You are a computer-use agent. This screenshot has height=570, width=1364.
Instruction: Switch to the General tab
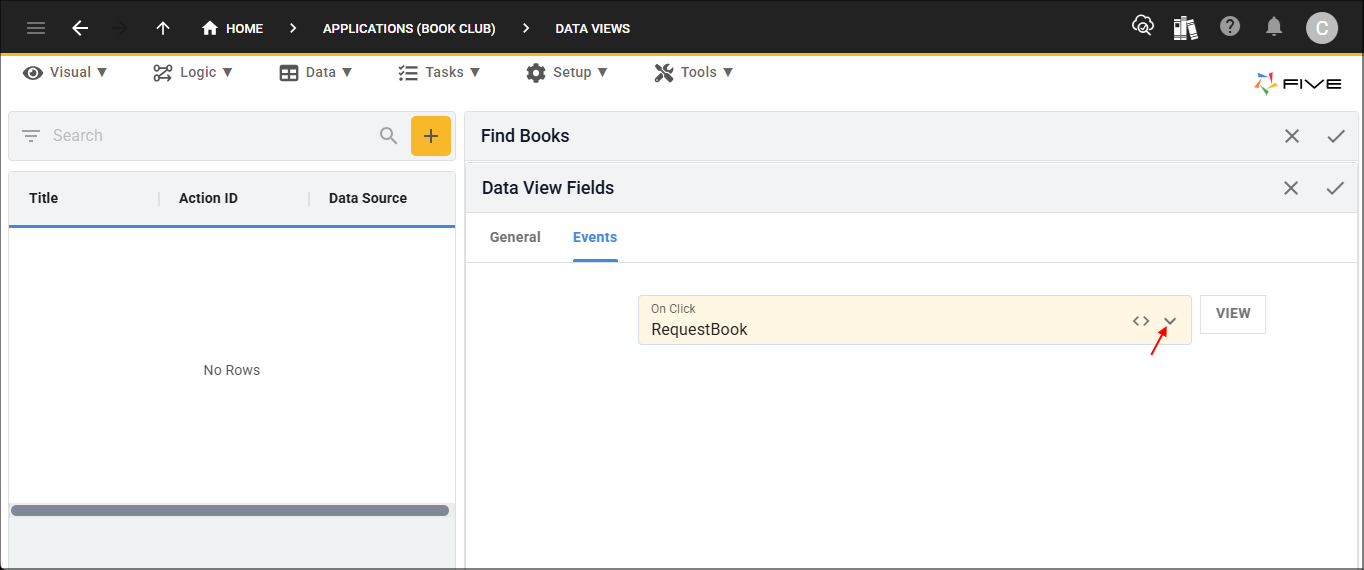[515, 238]
